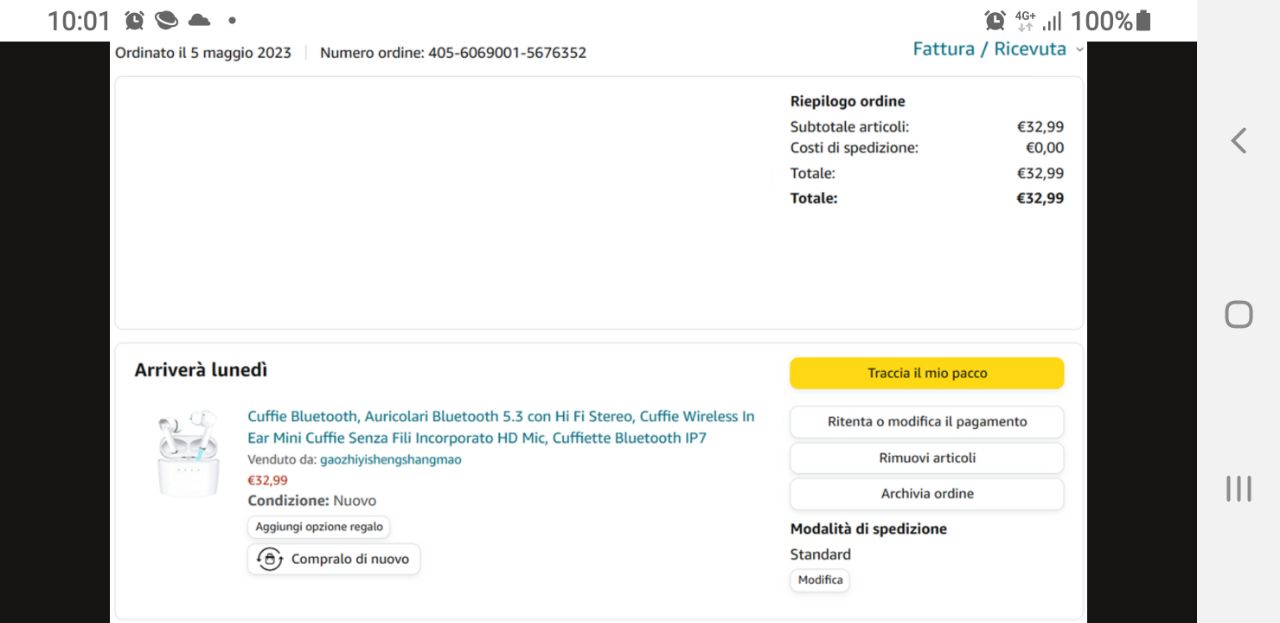Tap the battery icon in status bar
Screen dimensions: 1280x623
click(x=1144, y=20)
